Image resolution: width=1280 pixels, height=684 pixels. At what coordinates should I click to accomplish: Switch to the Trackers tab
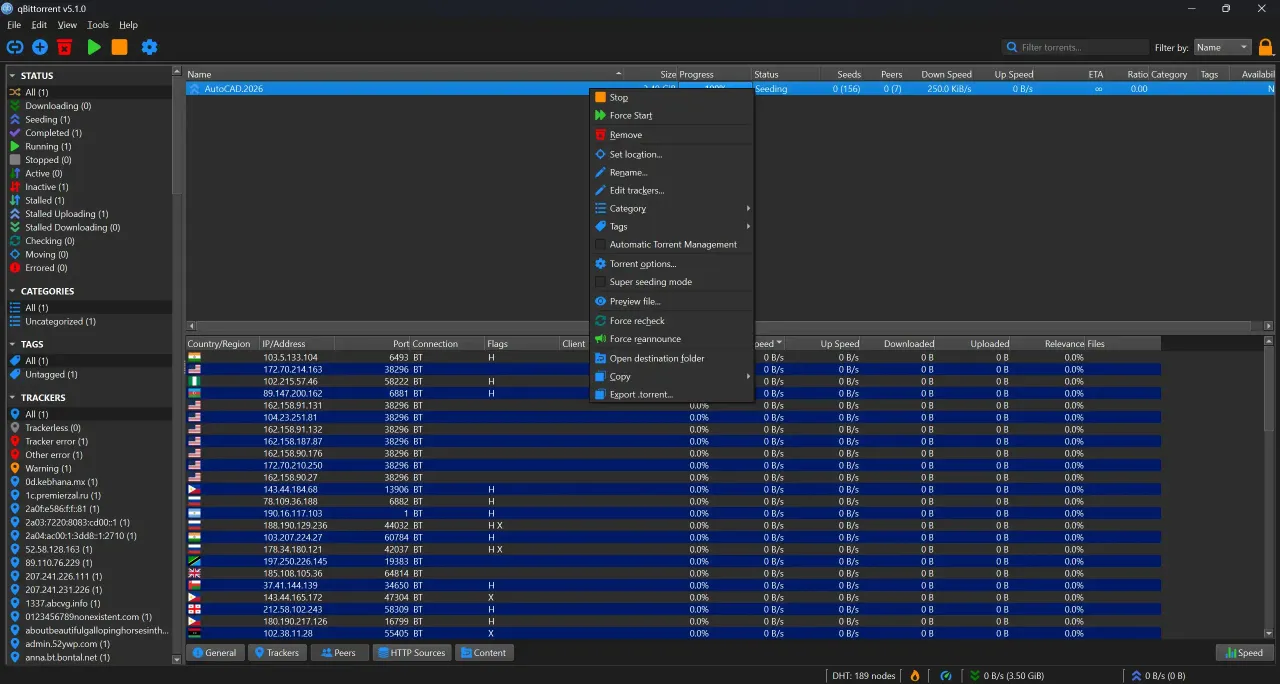point(276,653)
